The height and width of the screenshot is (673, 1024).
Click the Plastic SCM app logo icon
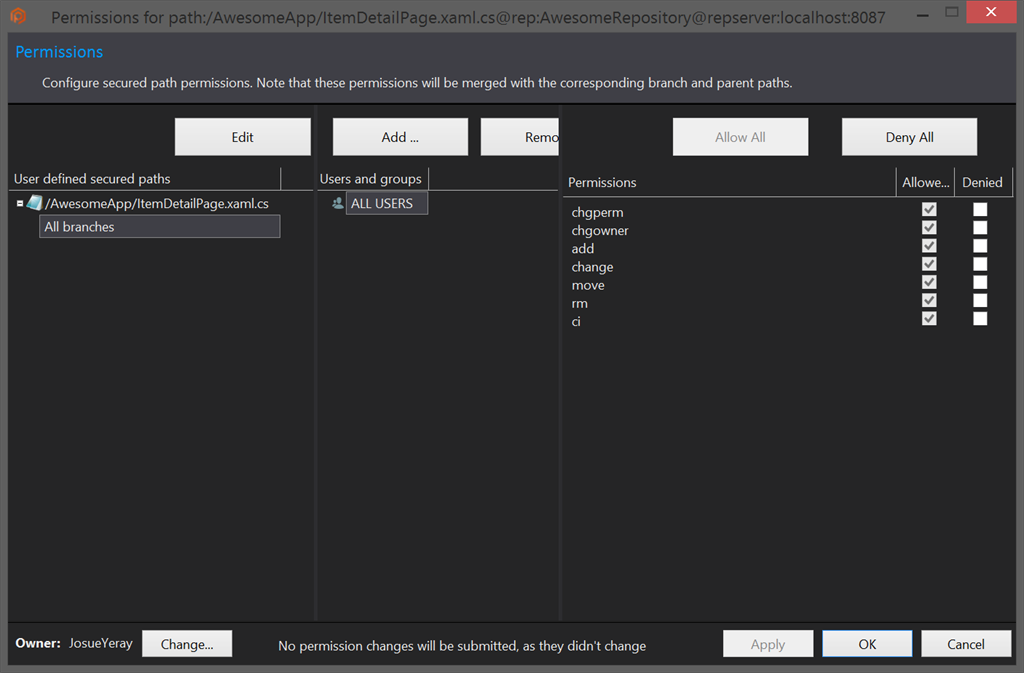(x=18, y=16)
